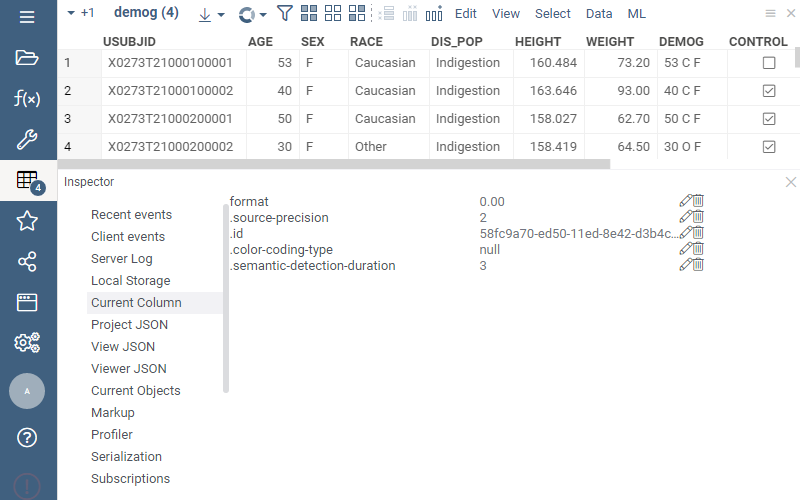Open the settings gears icon in sidebar
This screenshot has height=500, width=800.
click(x=27, y=343)
